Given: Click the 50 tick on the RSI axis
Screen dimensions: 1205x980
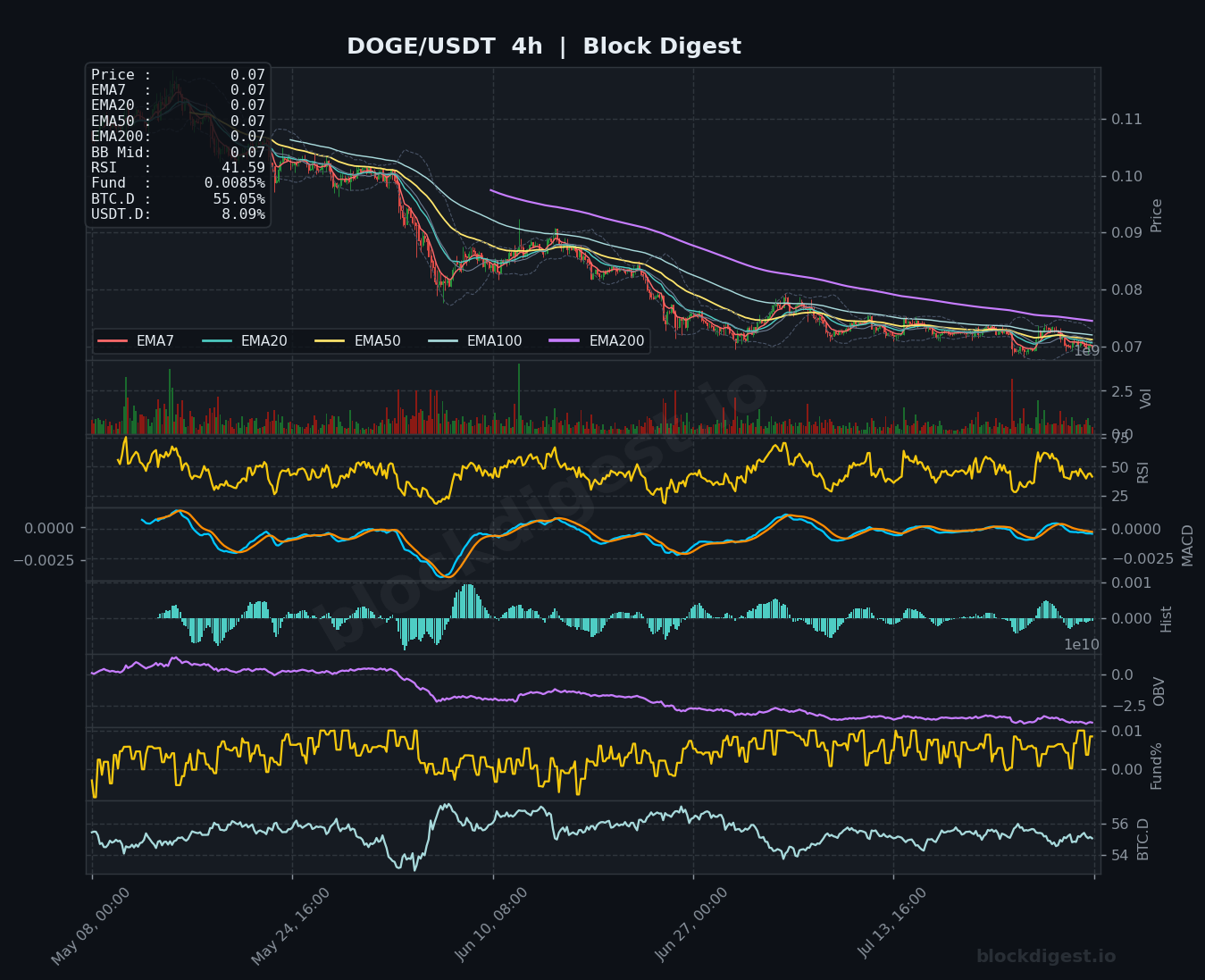Looking at the screenshot, I should [1120, 467].
